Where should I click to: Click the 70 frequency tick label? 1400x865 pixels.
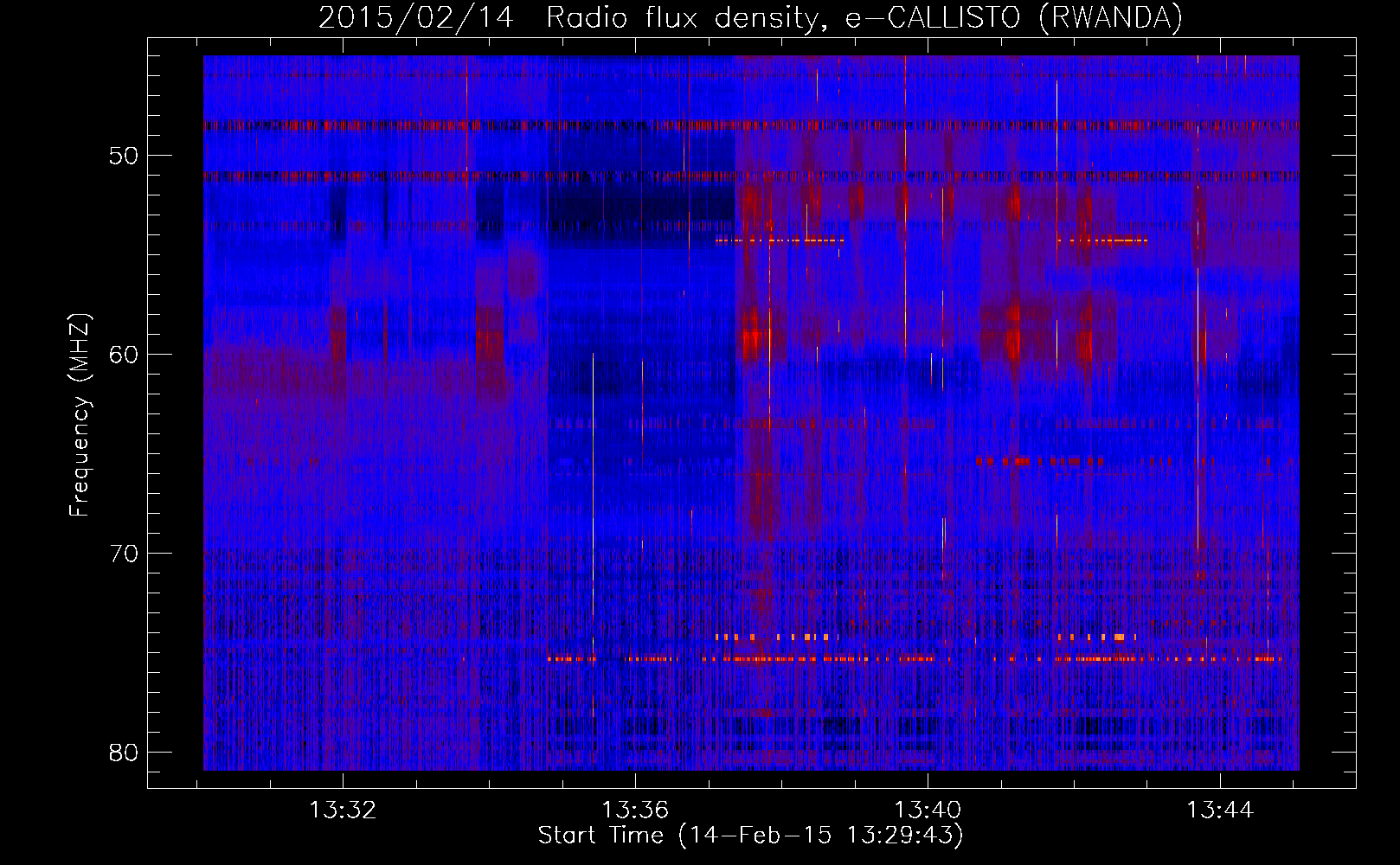click(x=125, y=553)
